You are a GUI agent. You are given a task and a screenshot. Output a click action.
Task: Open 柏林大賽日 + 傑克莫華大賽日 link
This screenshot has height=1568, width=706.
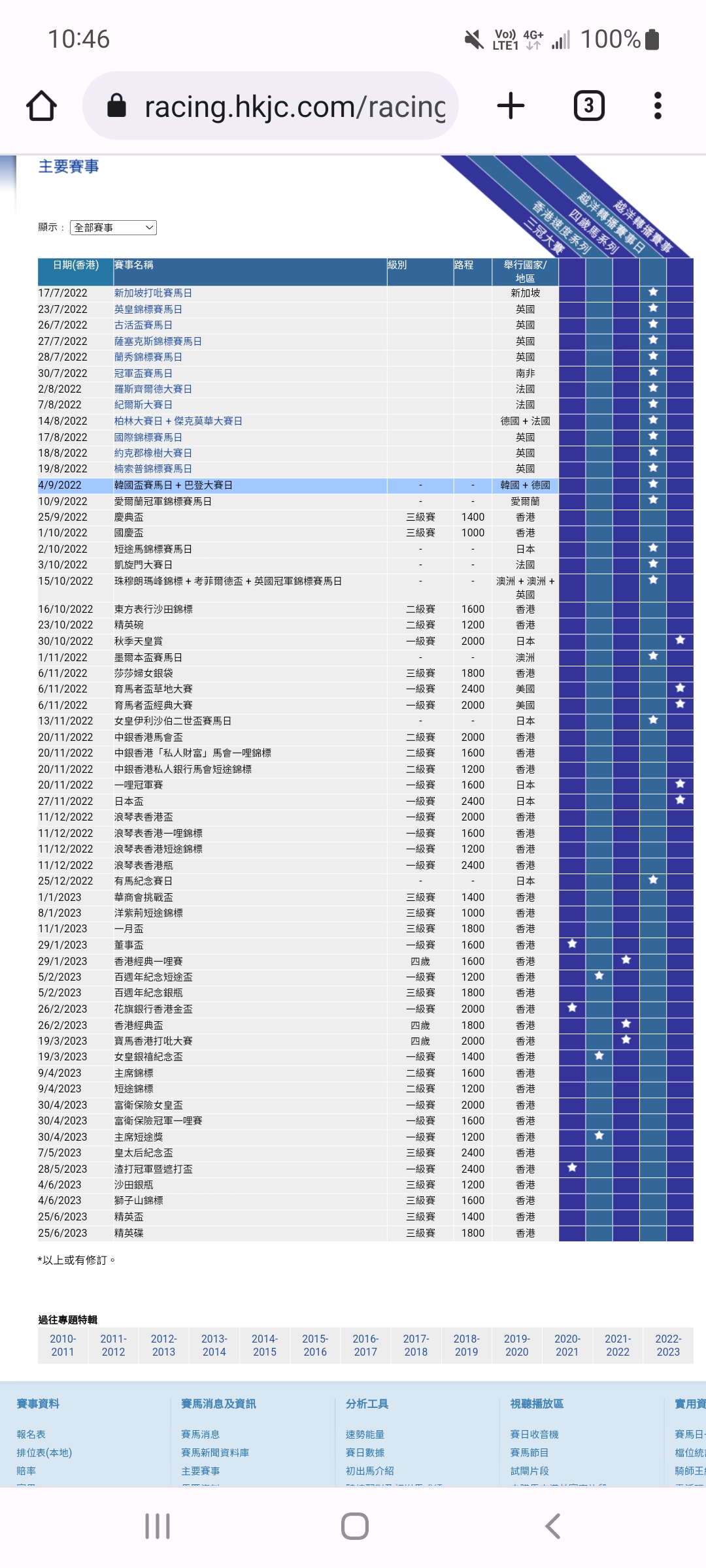pos(178,421)
